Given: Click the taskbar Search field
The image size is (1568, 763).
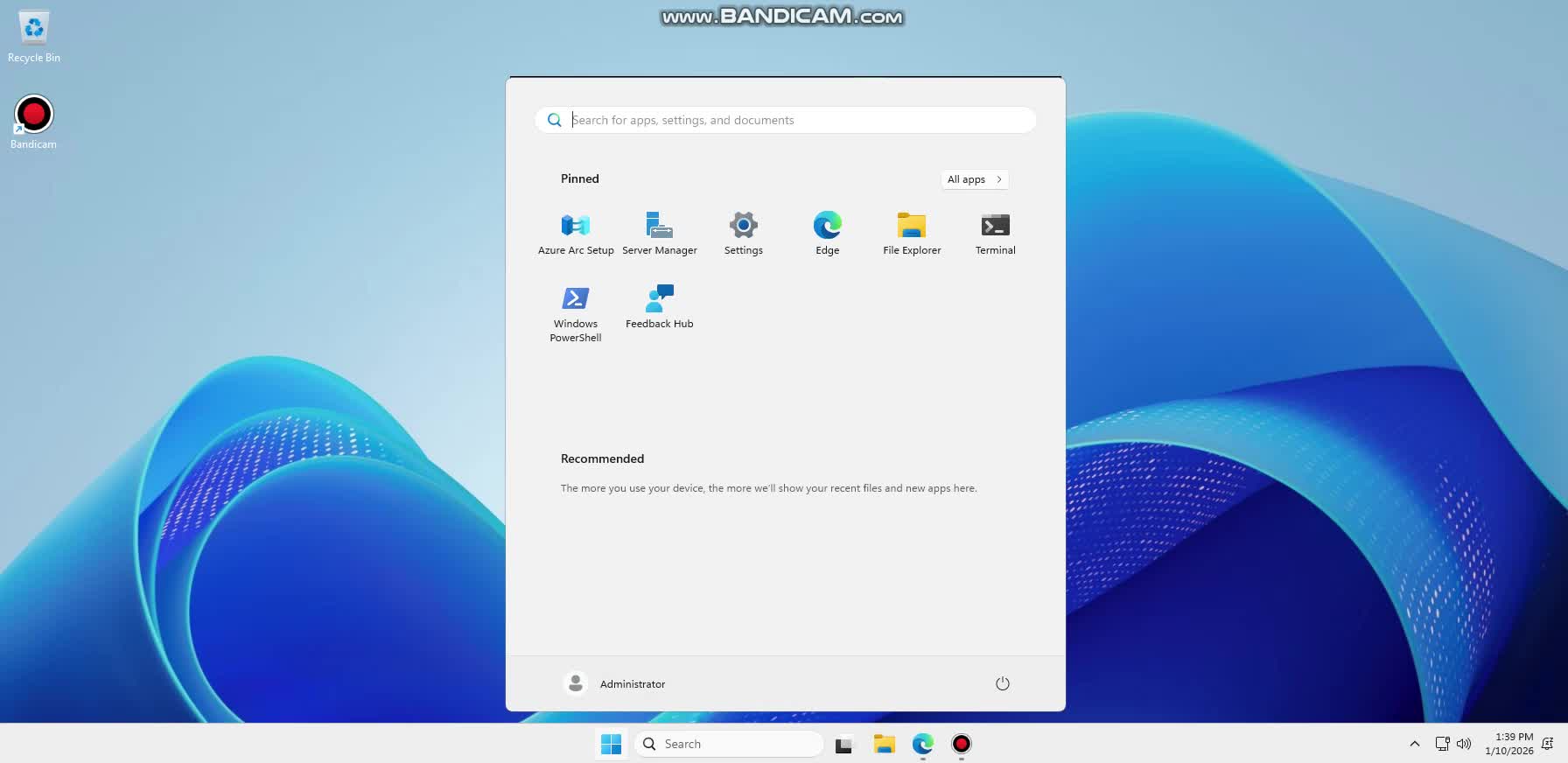Looking at the screenshot, I should pos(729,744).
